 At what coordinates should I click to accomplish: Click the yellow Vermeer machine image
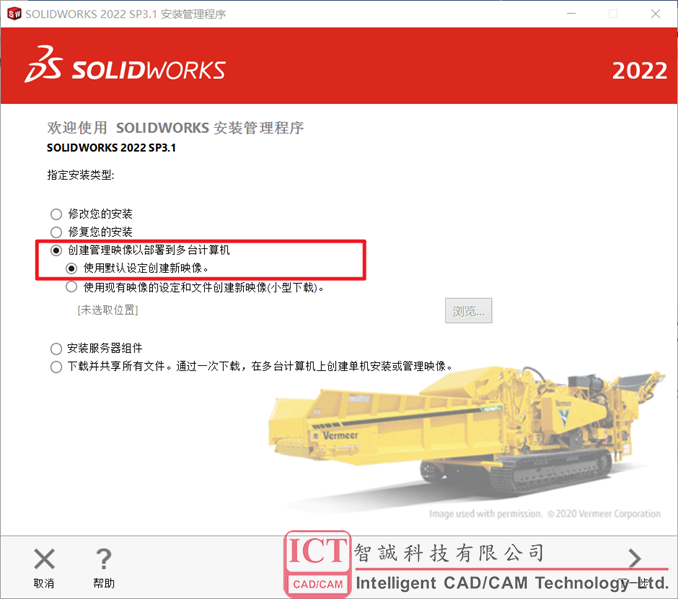[465, 437]
